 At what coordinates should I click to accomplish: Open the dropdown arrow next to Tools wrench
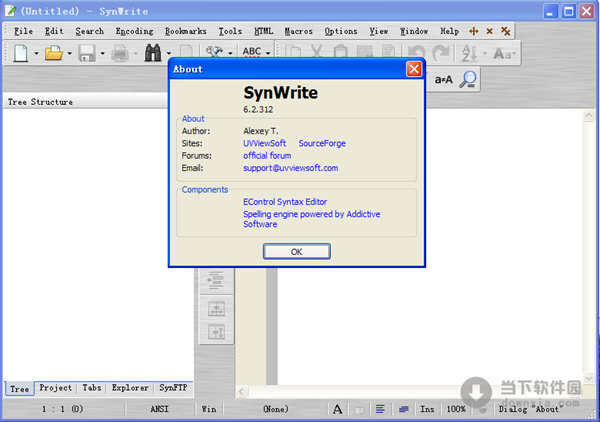click(230, 53)
